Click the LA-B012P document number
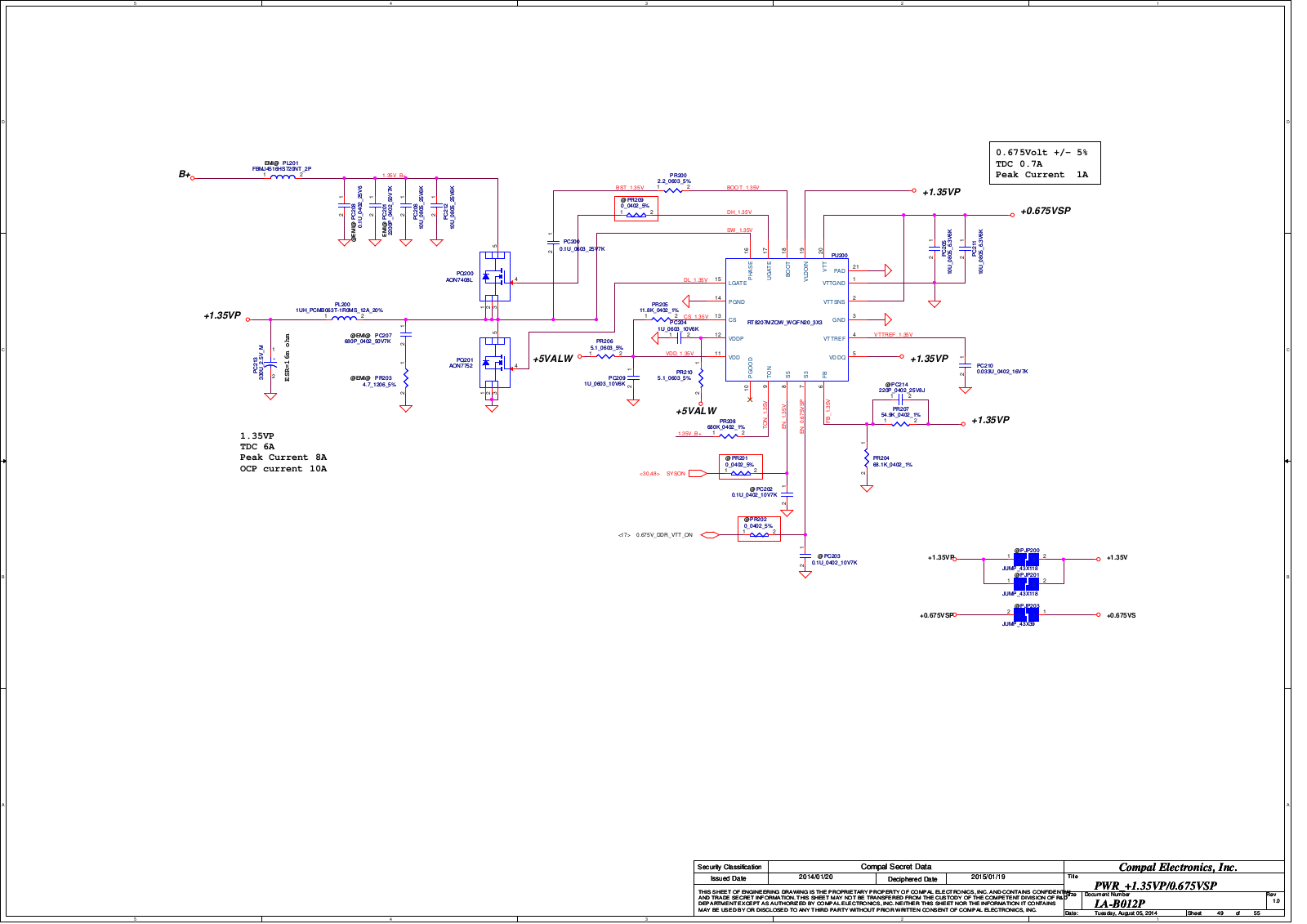 (1119, 904)
